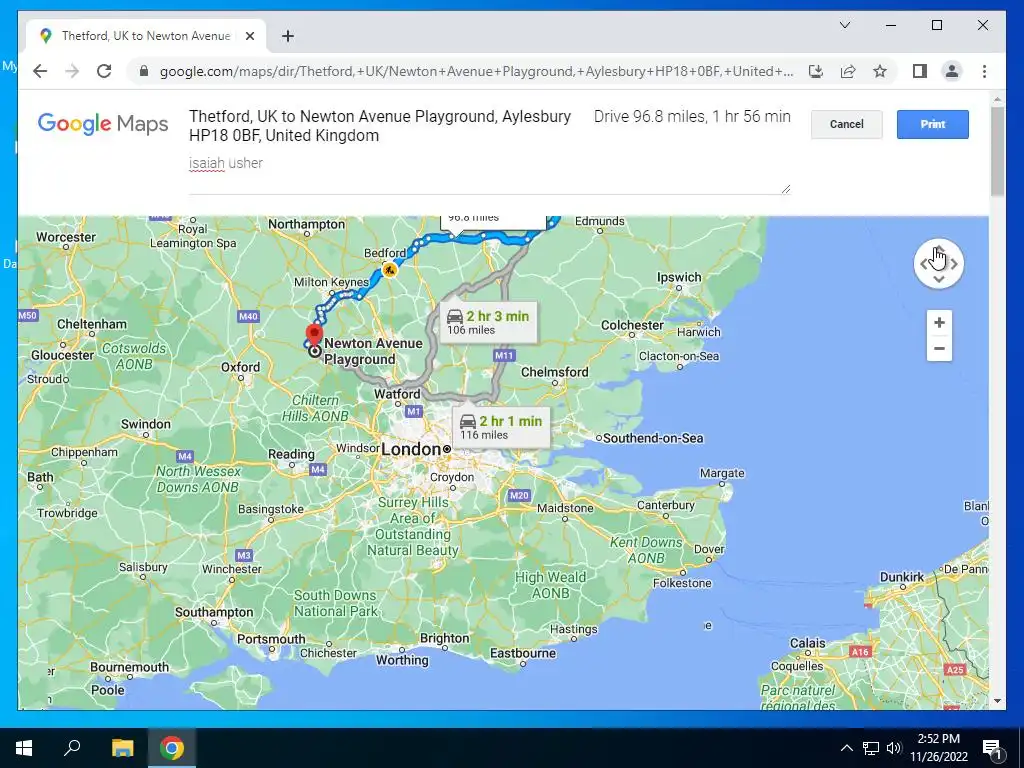Select the 2 hr 1 min 116 miles route

(501, 427)
